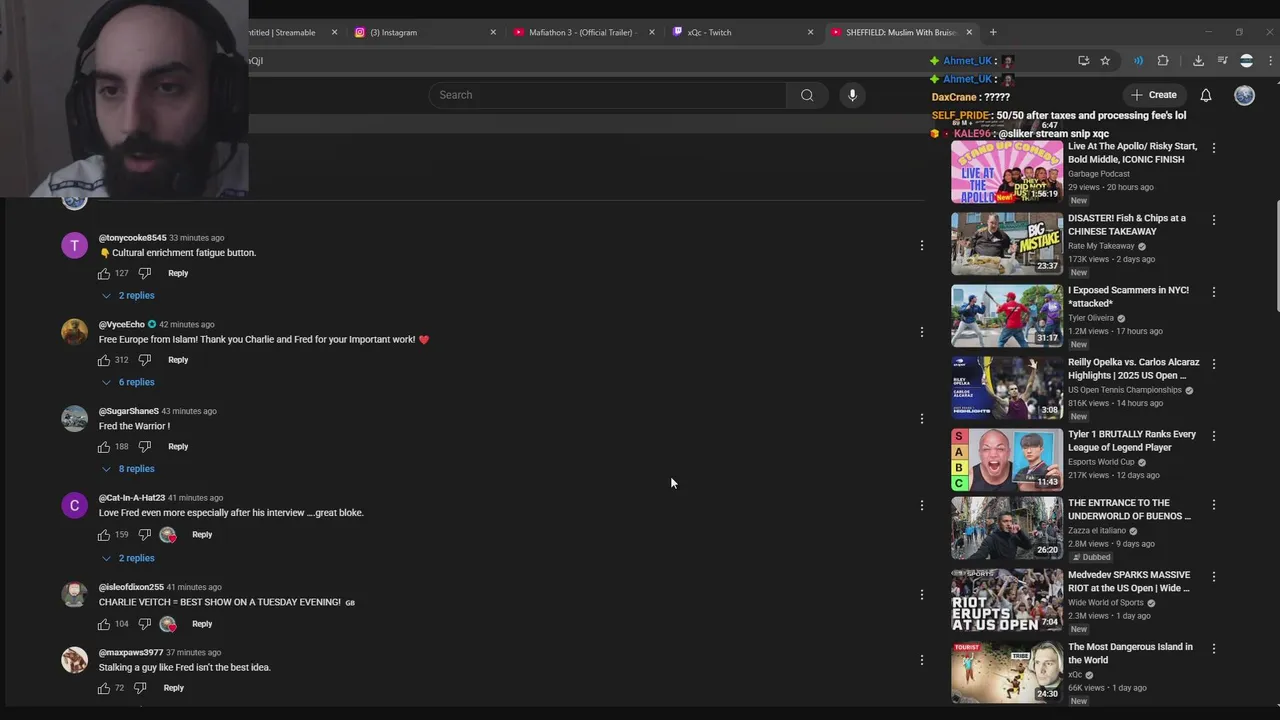This screenshot has height=720, width=1280.
Task: Open browser extensions puzzle icon
Action: [x=1163, y=61]
